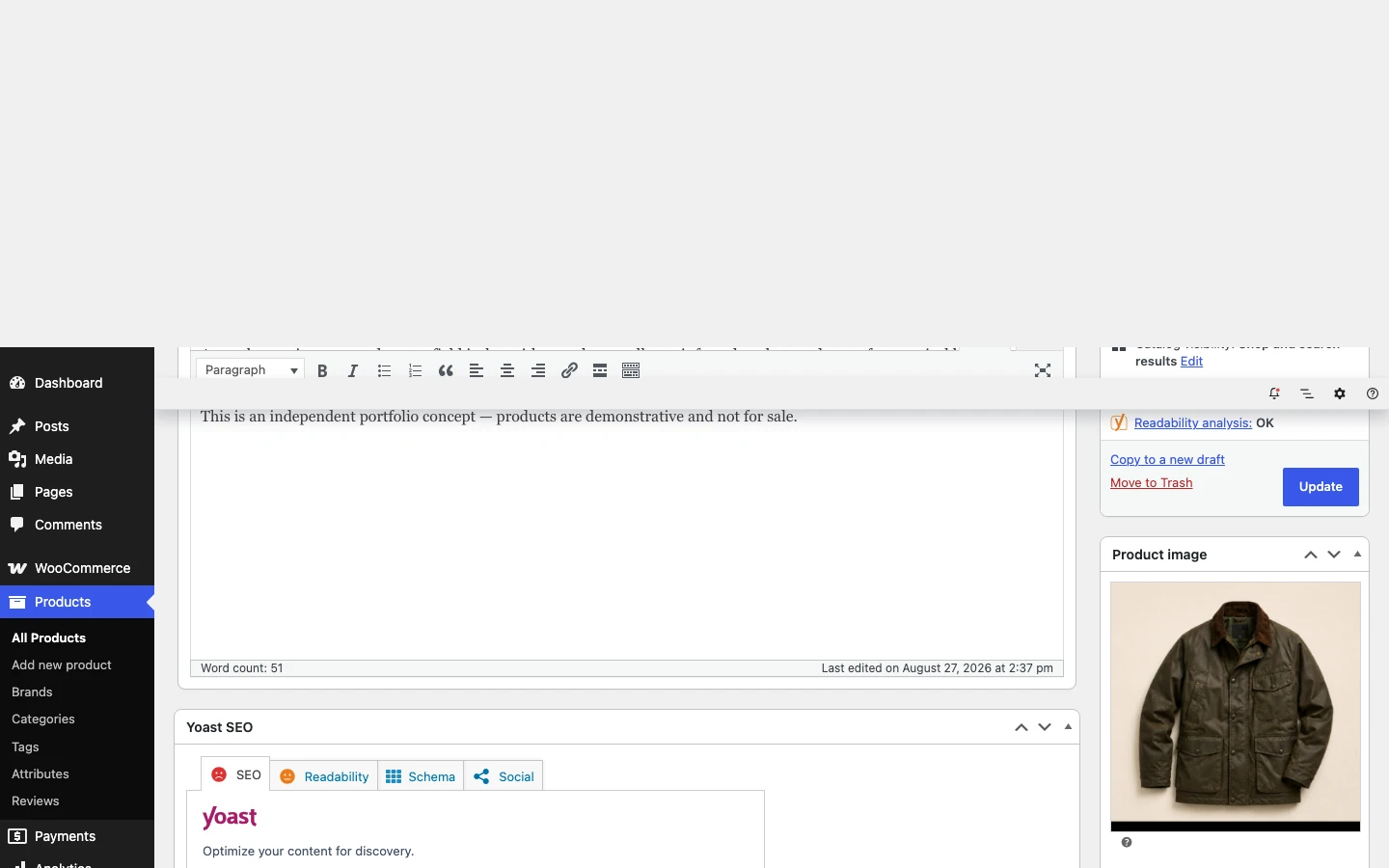This screenshot has width=1389, height=868.
Task: Open the Categories submenu item
Action: tap(43, 719)
